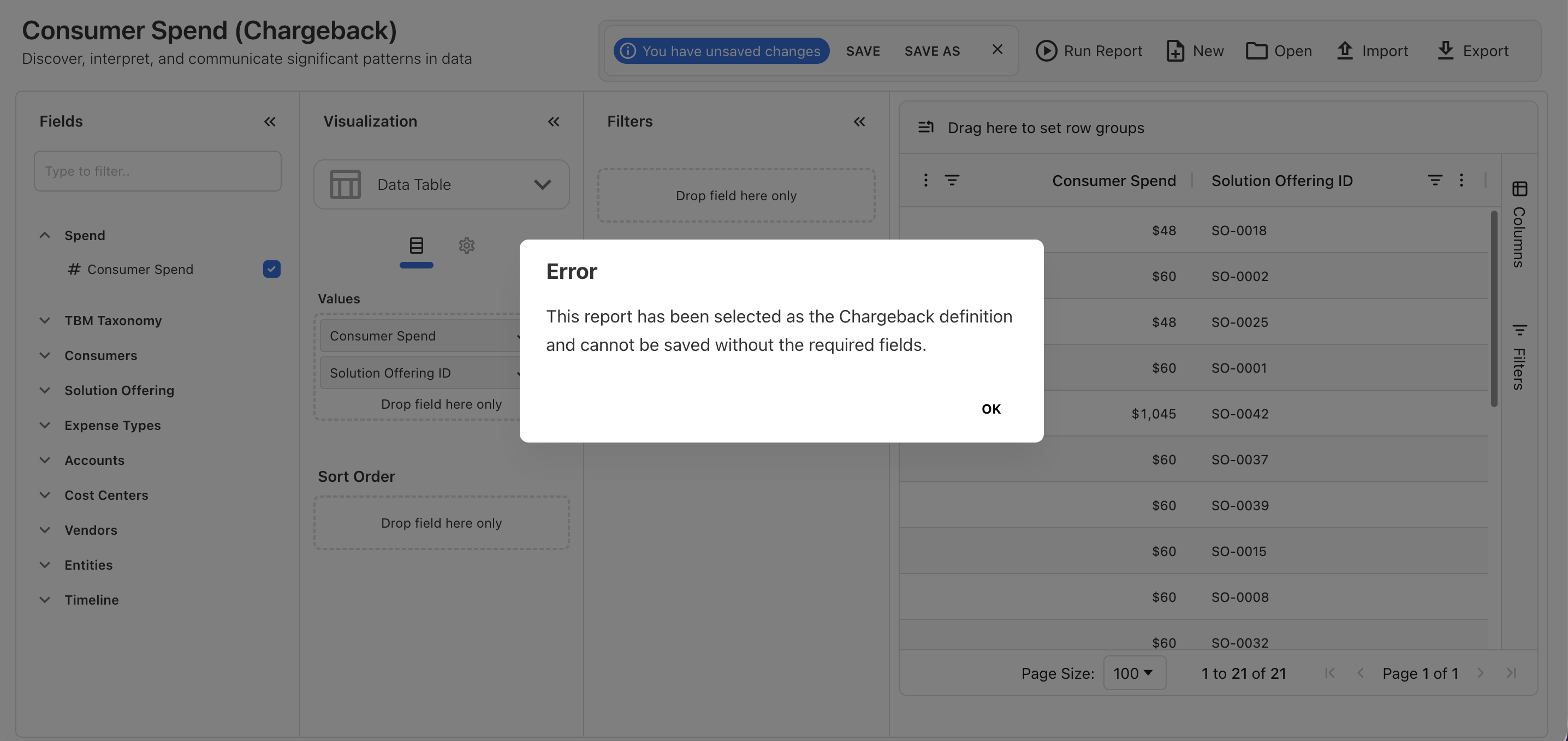Click the SAVE AS button
Image resolution: width=1568 pixels, height=741 pixels.
(932, 51)
